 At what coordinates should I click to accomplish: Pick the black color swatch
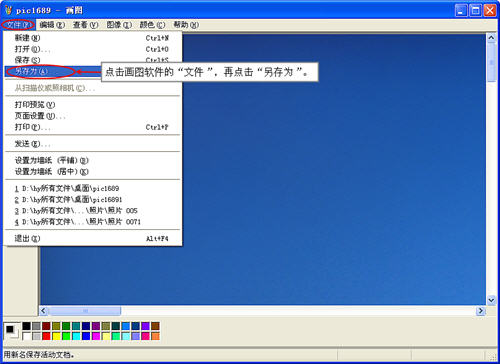27,326
